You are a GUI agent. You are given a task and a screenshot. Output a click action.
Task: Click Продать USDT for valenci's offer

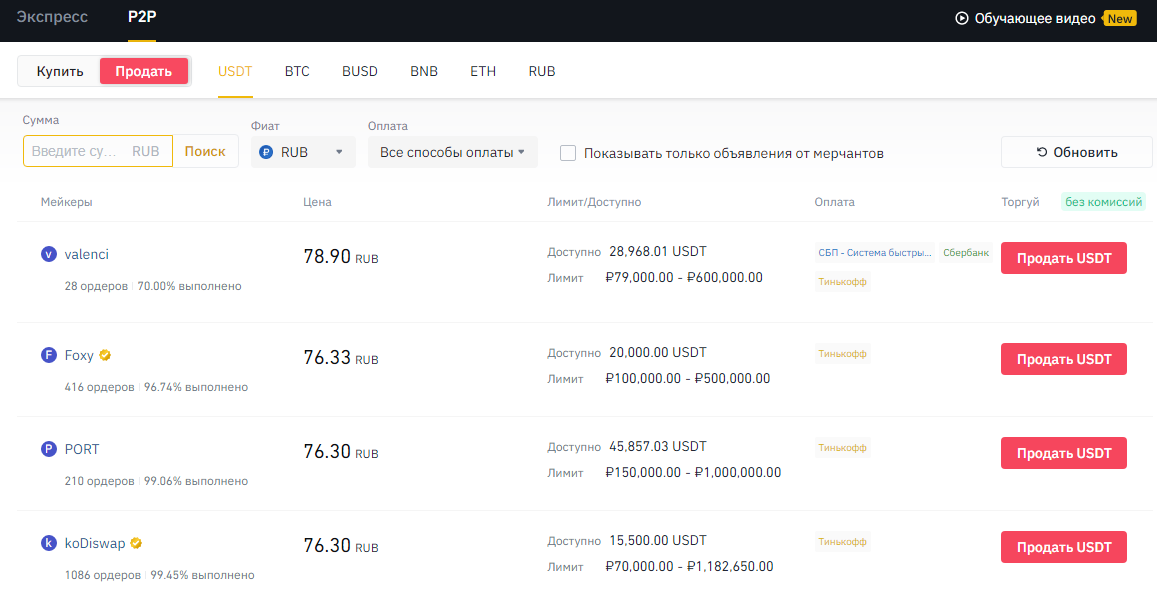[x=1063, y=258]
